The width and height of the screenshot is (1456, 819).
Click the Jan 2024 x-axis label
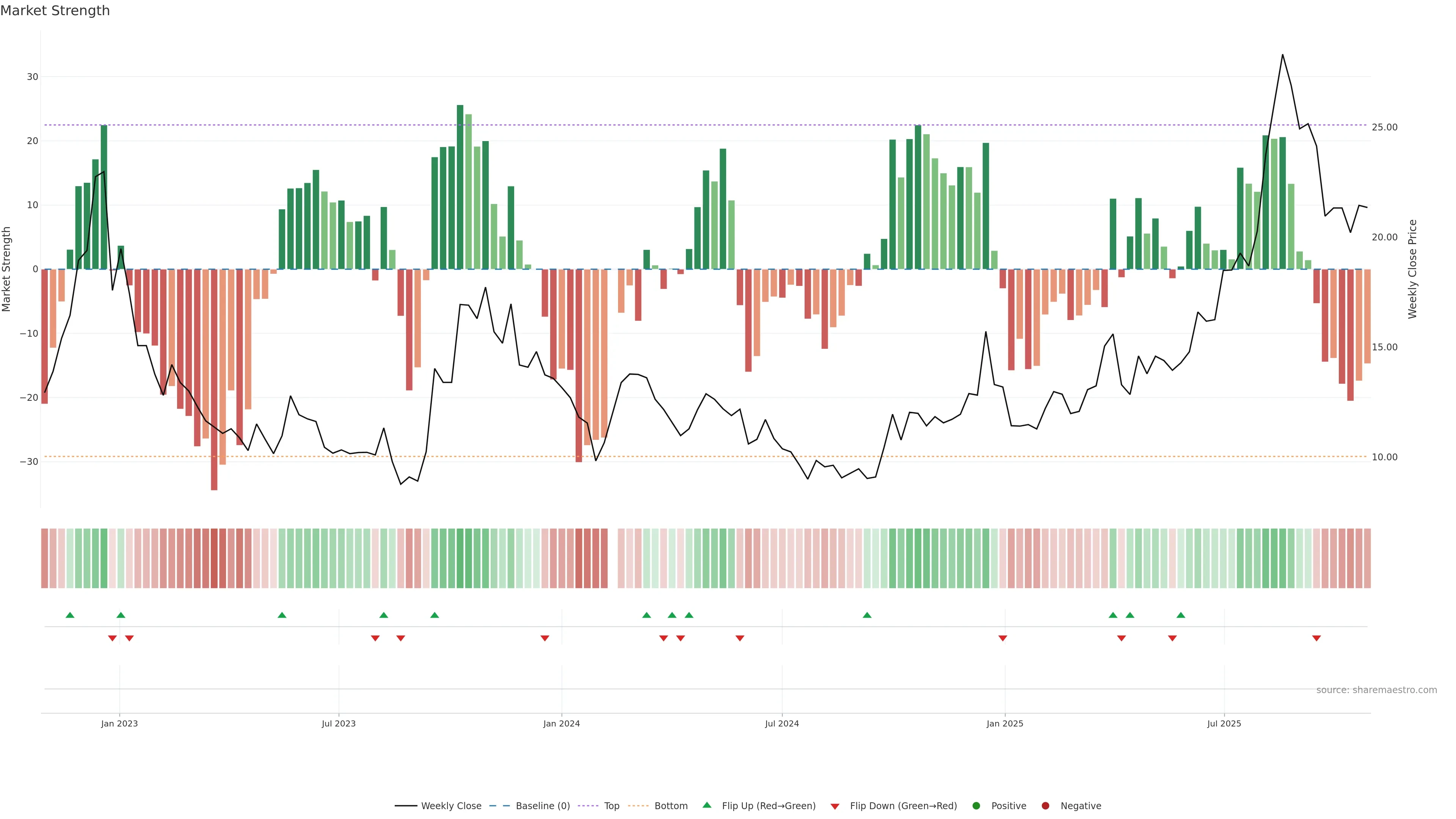[561, 723]
